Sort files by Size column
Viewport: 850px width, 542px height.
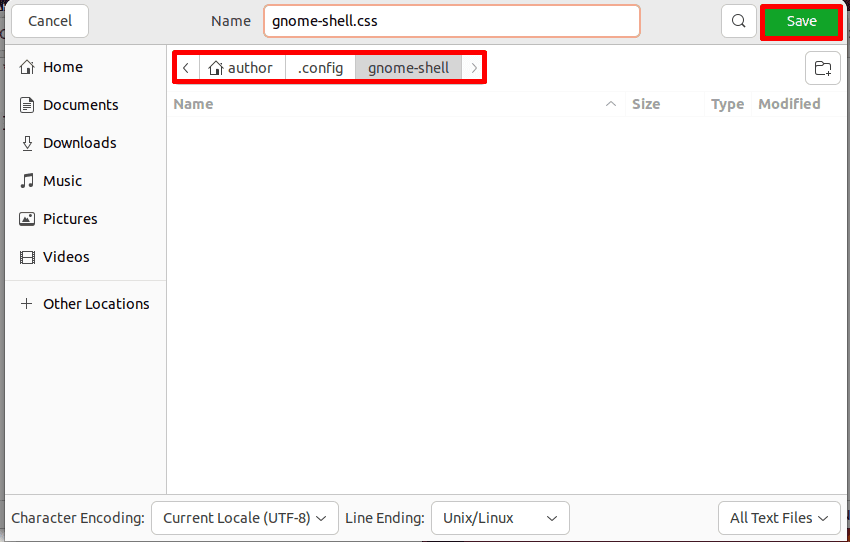[x=665, y=104]
